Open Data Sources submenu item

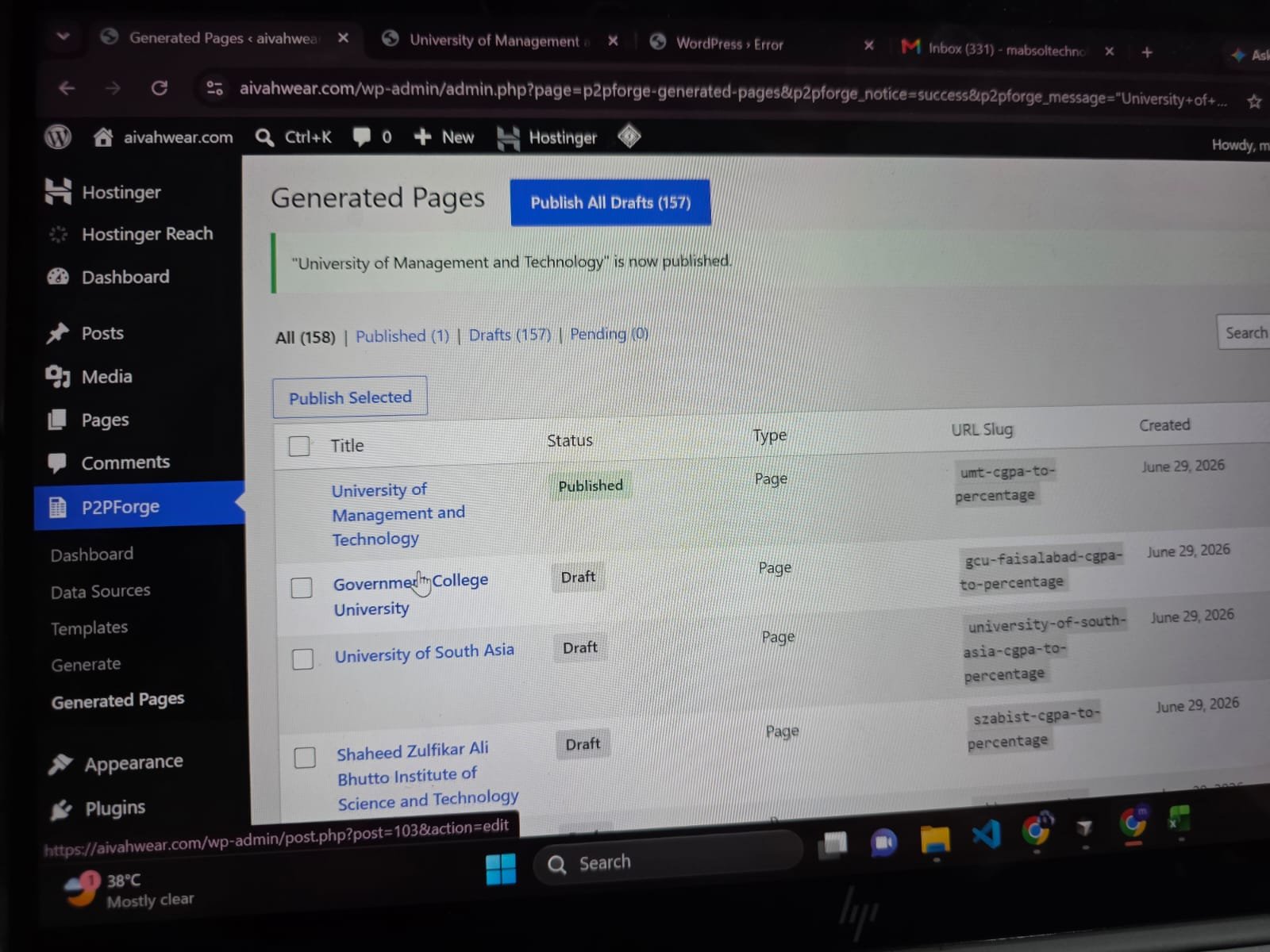coord(101,591)
